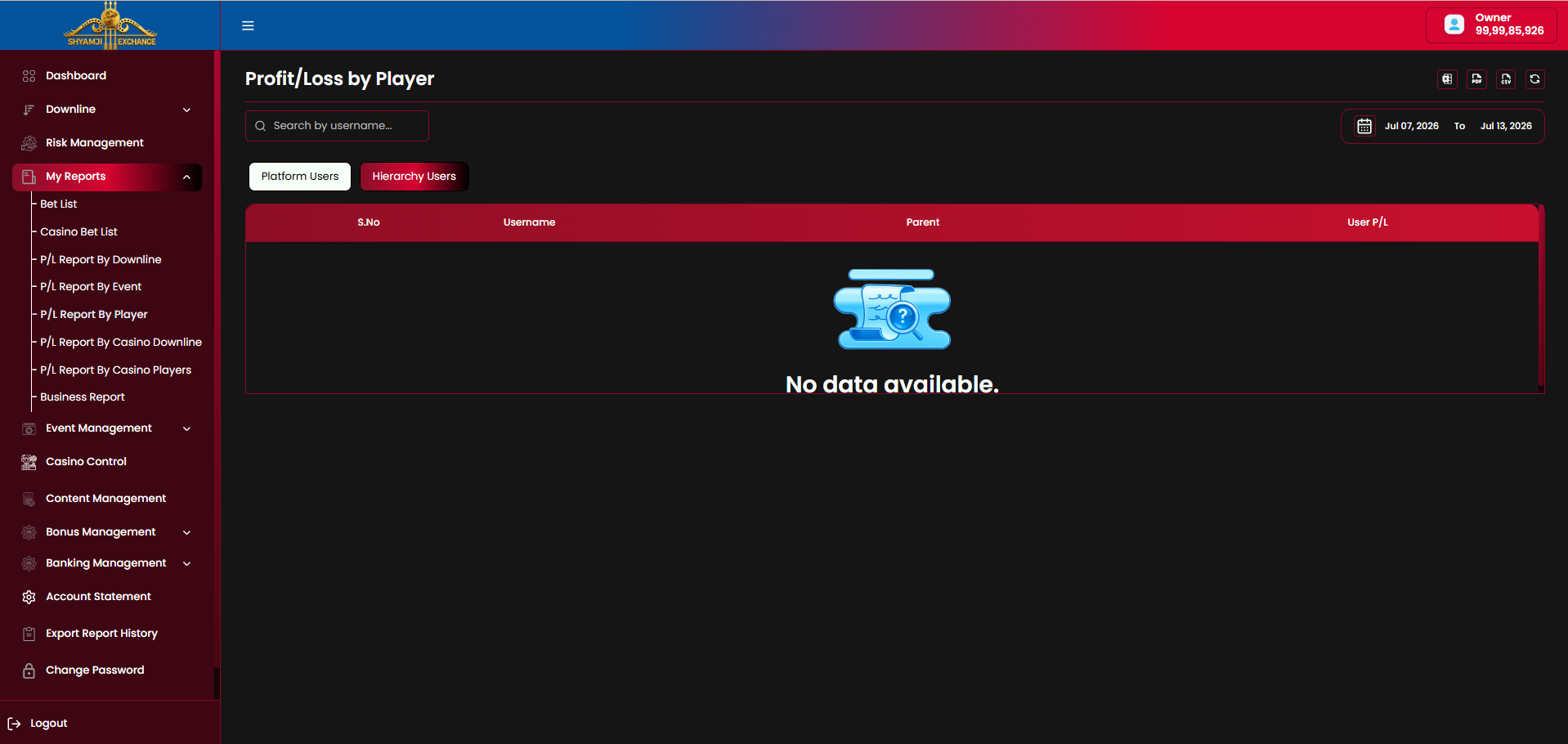The height and width of the screenshot is (744, 1568).
Task: Click the Logout icon
Action: click(14, 724)
